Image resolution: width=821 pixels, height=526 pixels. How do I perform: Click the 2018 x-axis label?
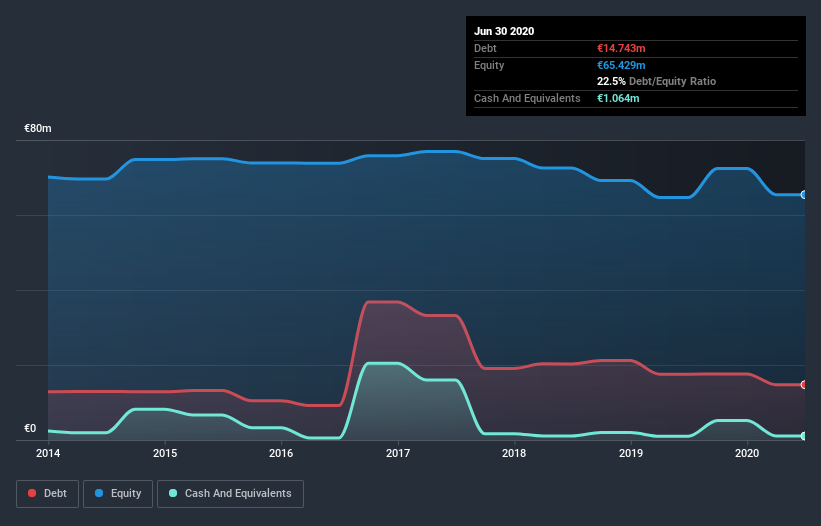(x=514, y=453)
